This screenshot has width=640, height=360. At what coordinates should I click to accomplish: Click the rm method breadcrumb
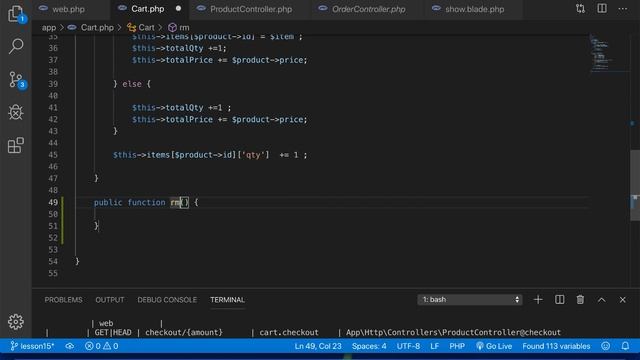pos(184,28)
